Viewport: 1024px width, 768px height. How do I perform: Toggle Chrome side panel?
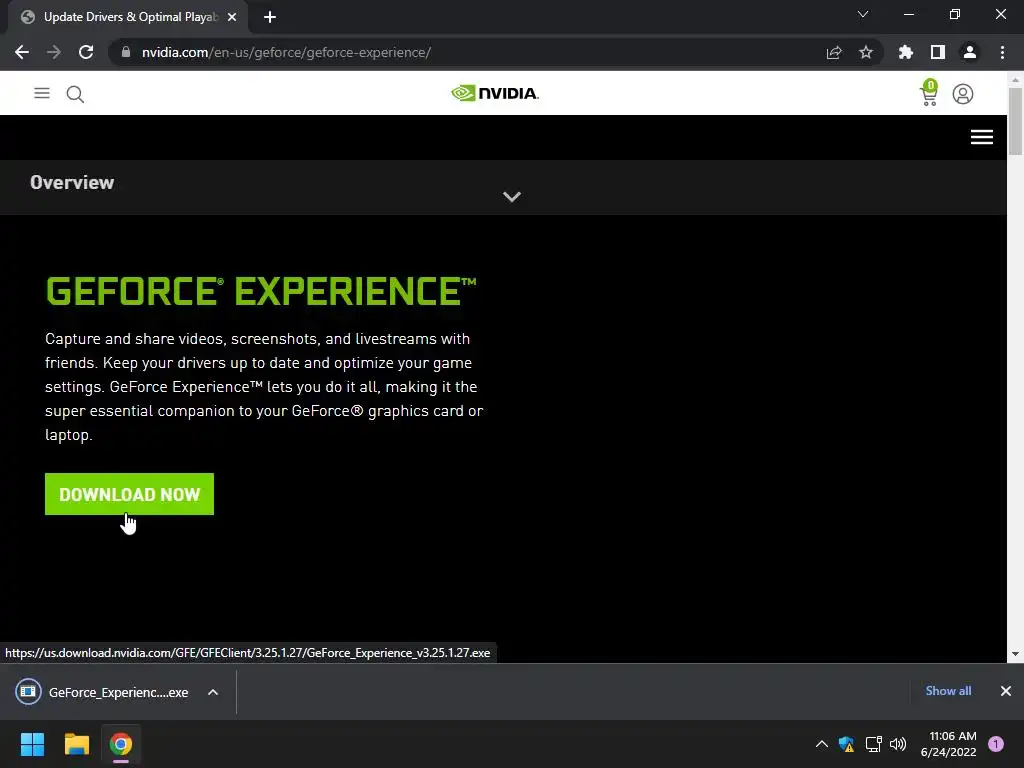(938, 52)
